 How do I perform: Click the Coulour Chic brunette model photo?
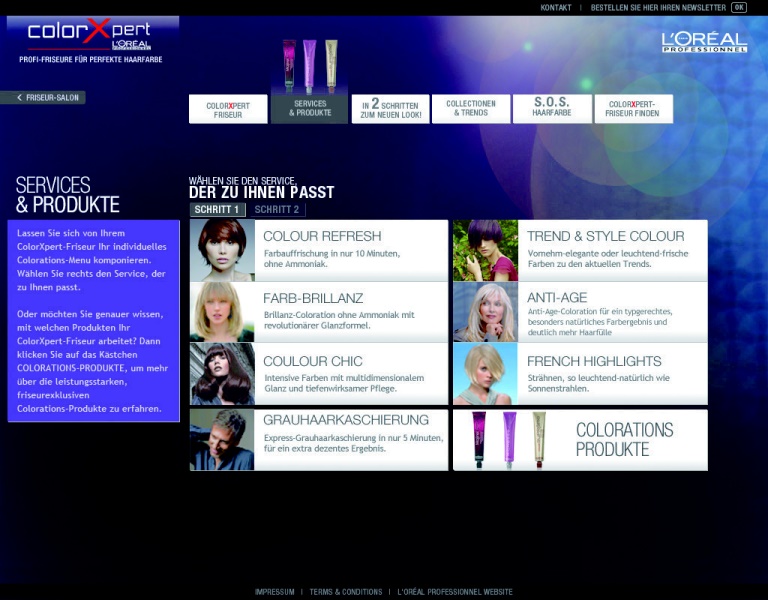pyautogui.click(x=222, y=374)
